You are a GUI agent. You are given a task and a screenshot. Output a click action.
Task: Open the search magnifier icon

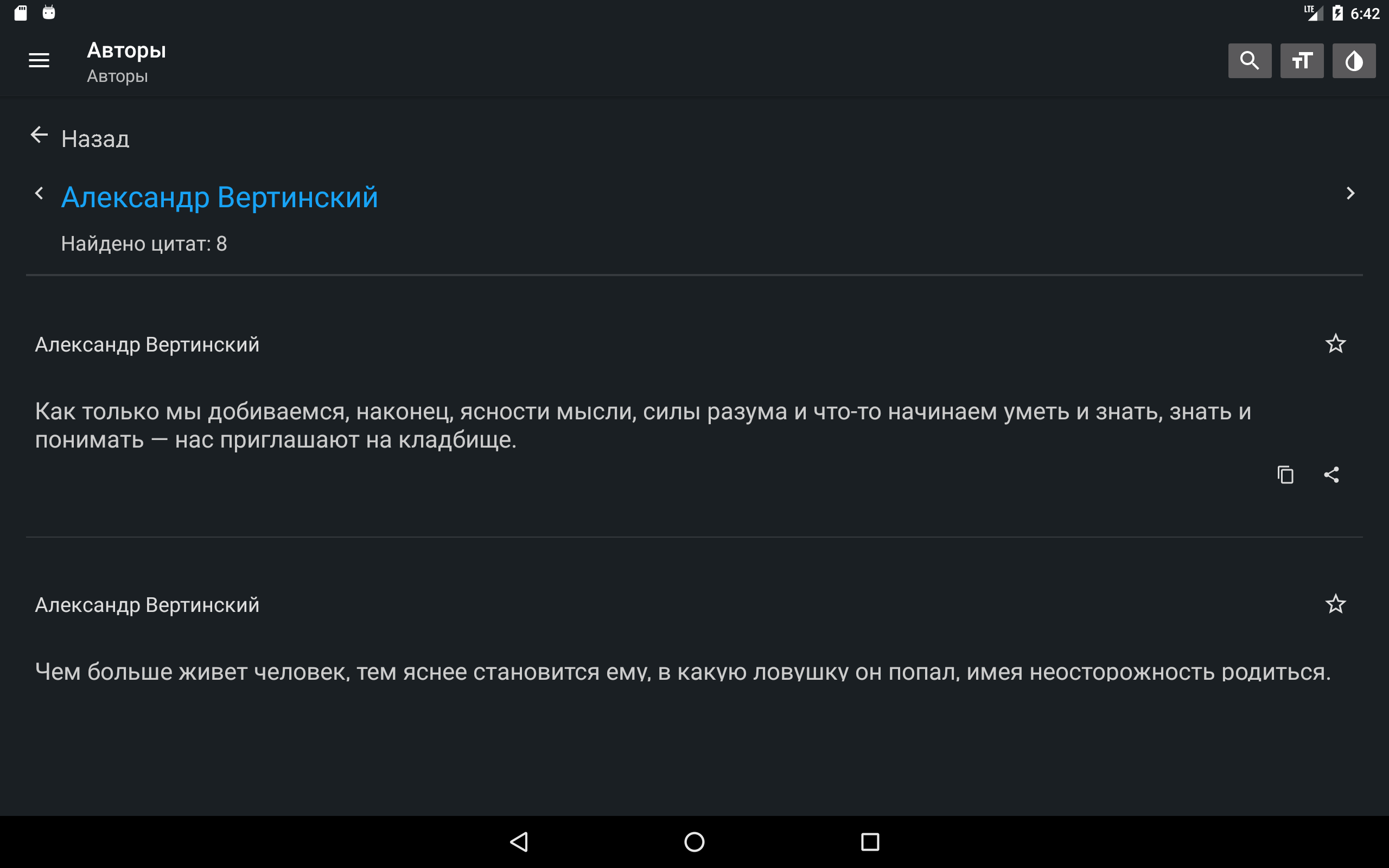[1250, 60]
